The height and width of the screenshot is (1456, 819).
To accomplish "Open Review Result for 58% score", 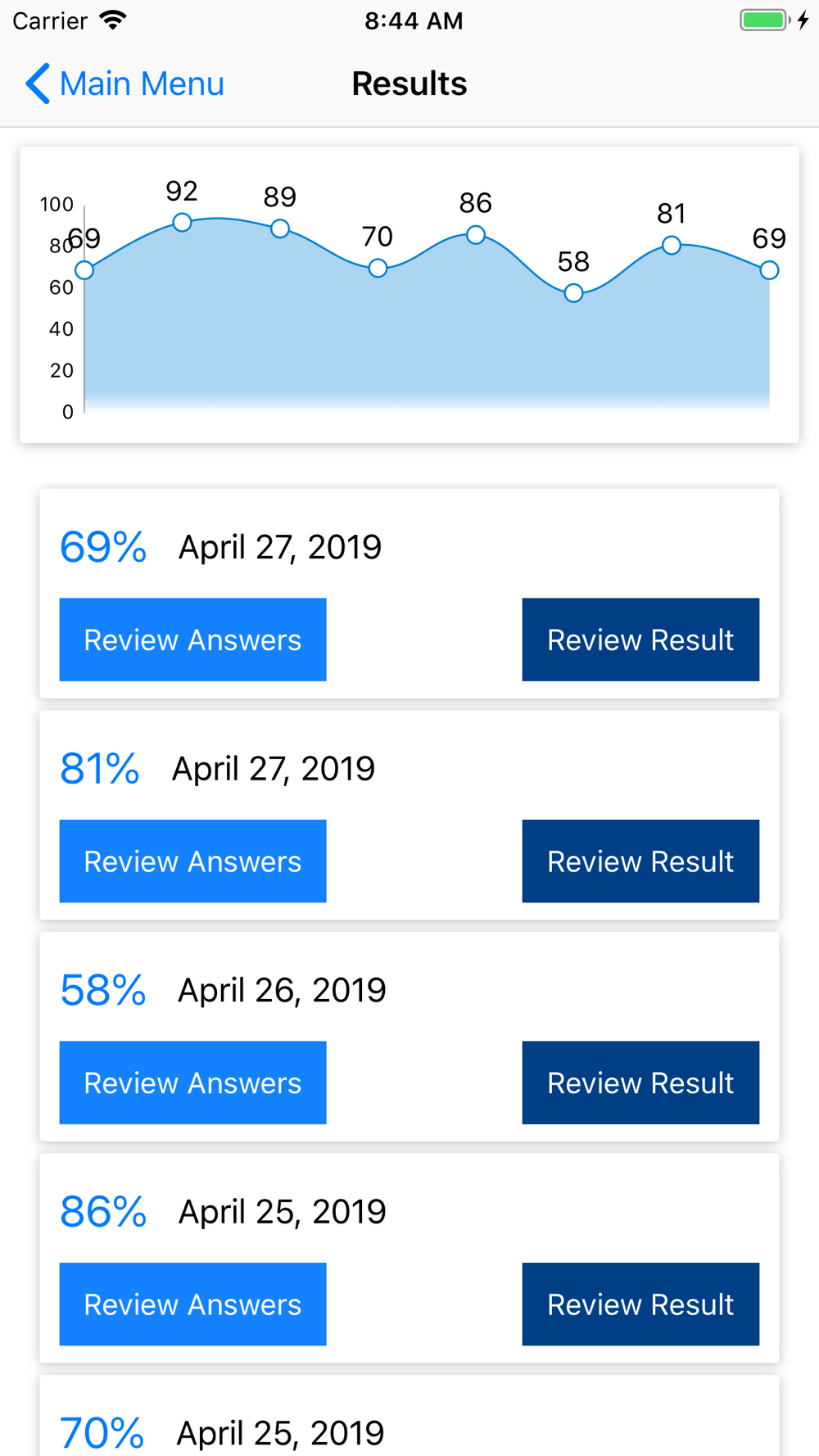I will pos(640,1083).
